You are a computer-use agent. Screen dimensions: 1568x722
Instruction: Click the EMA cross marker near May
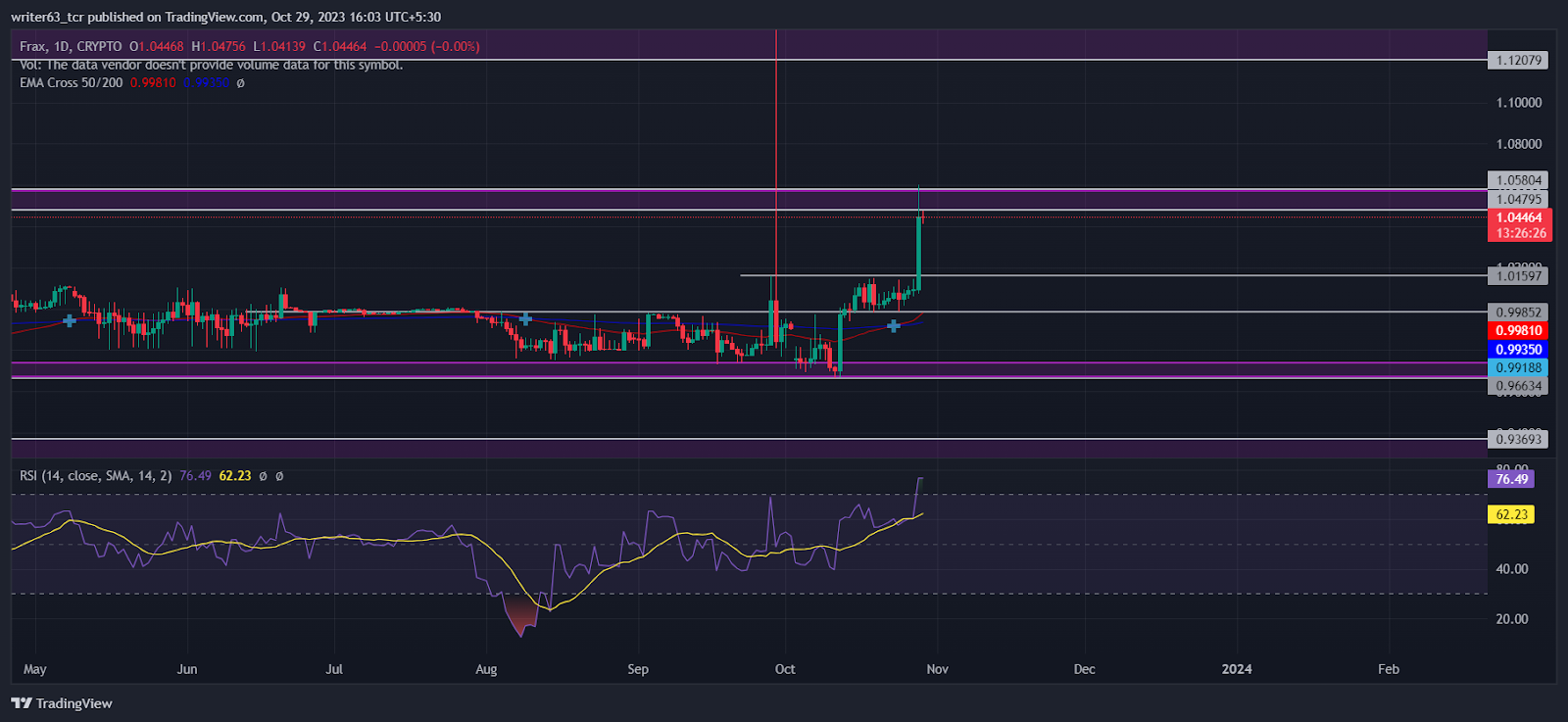tap(69, 320)
